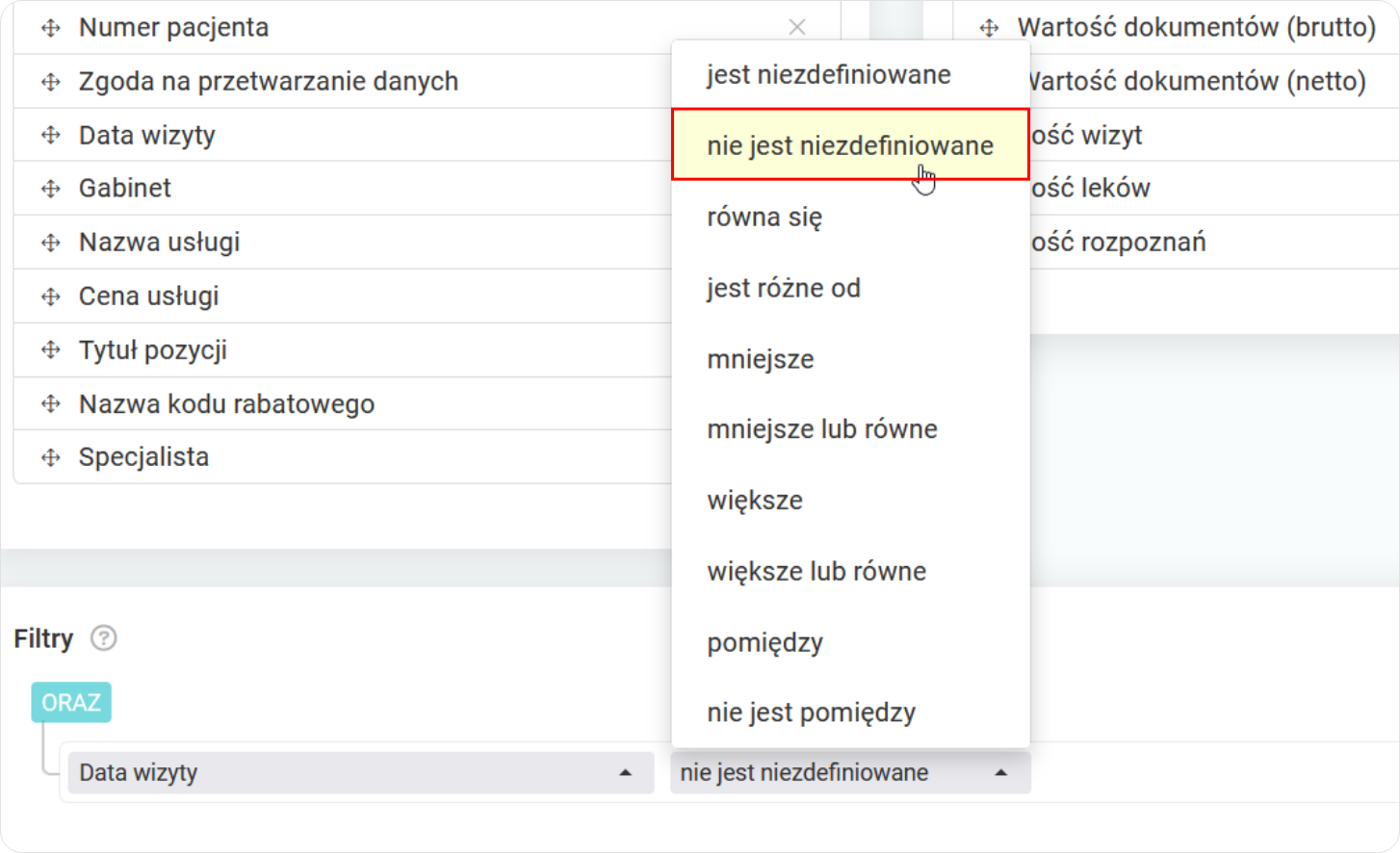This screenshot has width=1400, height=853.
Task: Select 'pomiędzy' condition
Action: (x=850, y=642)
